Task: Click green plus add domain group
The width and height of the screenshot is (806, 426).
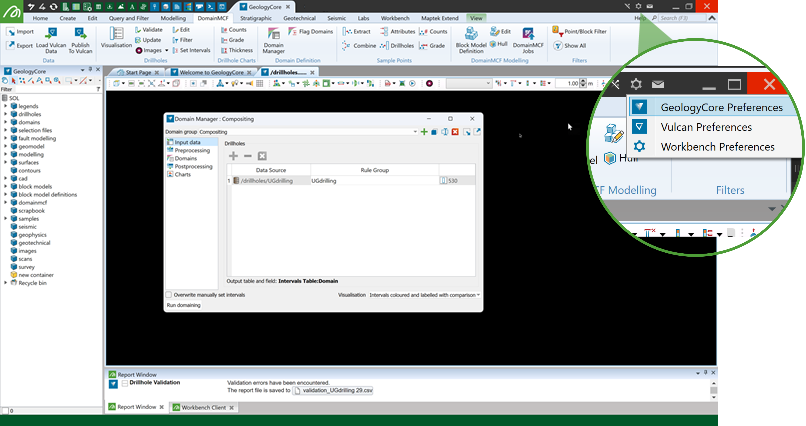Action: [424, 132]
